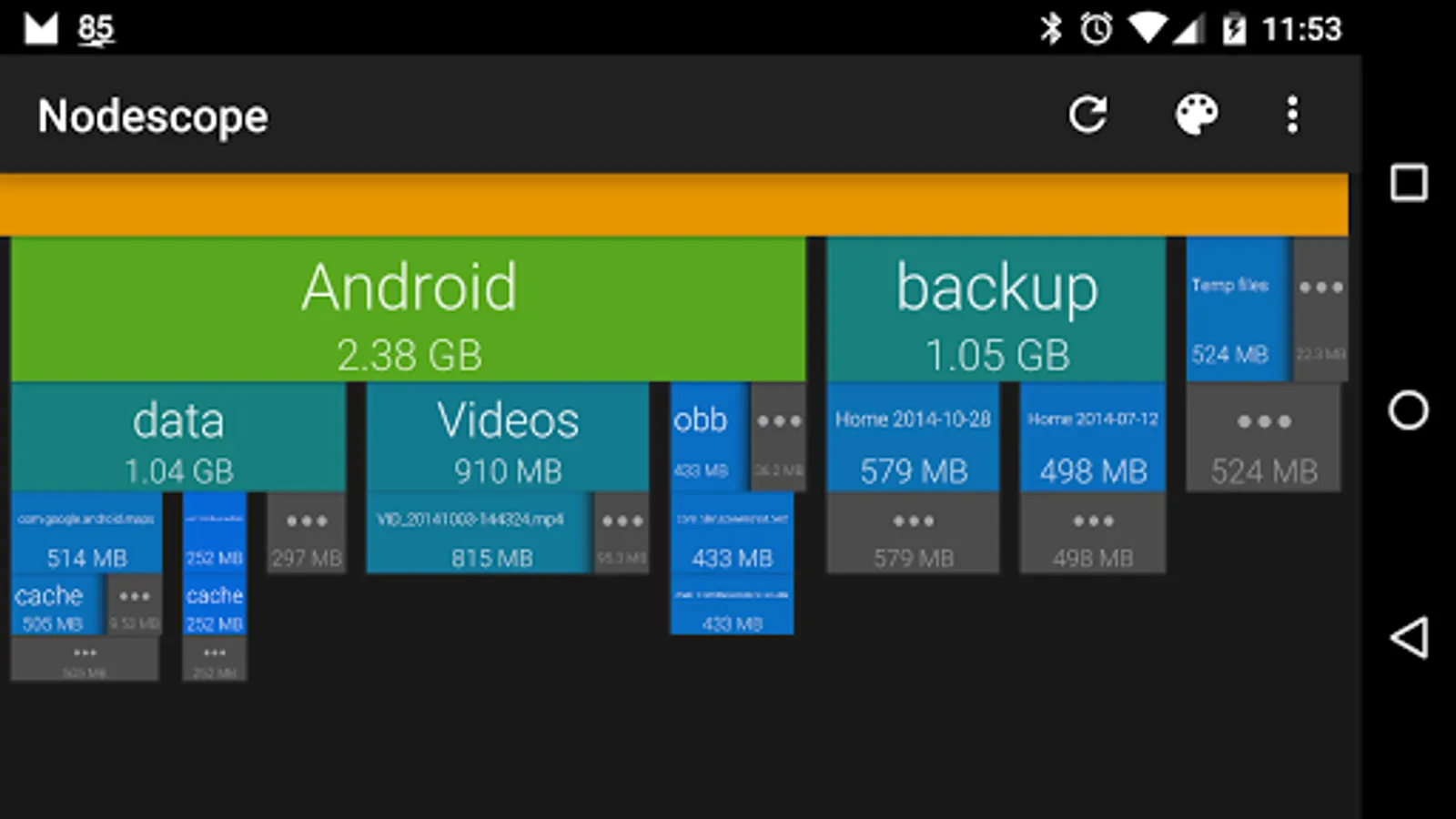Tap the Wi-Fi status icon
Image resolution: width=1456 pixels, height=819 pixels.
point(1147,29)
